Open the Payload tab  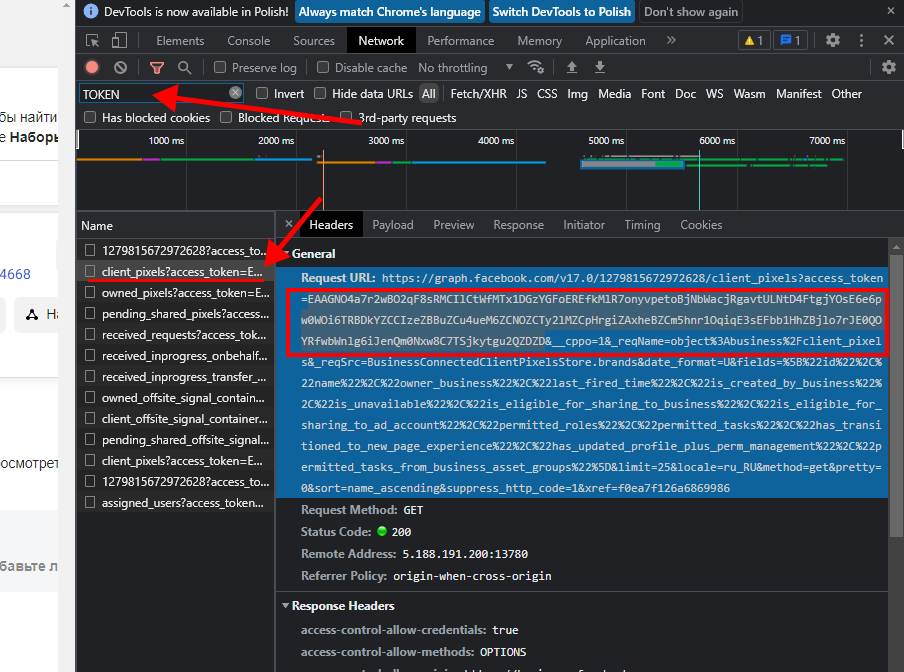392,225
